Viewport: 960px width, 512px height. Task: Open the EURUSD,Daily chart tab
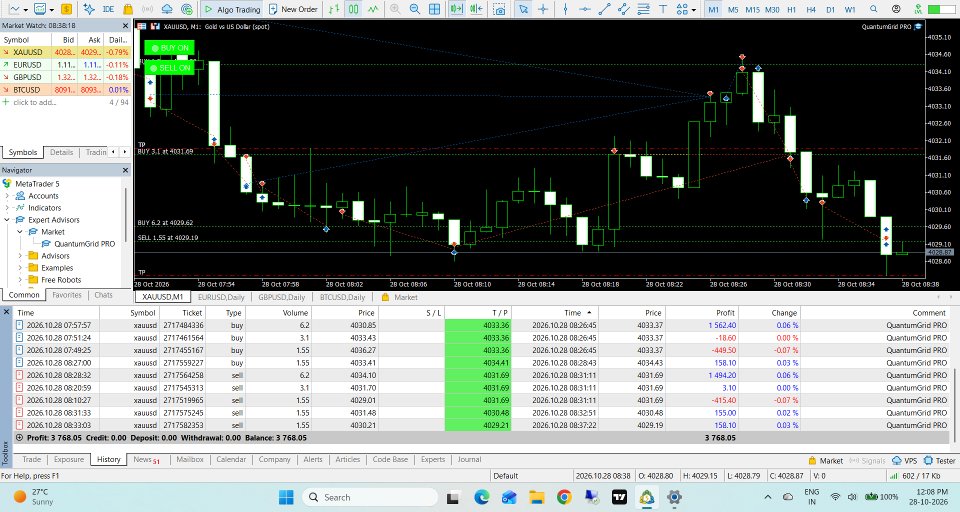(221, 297)
